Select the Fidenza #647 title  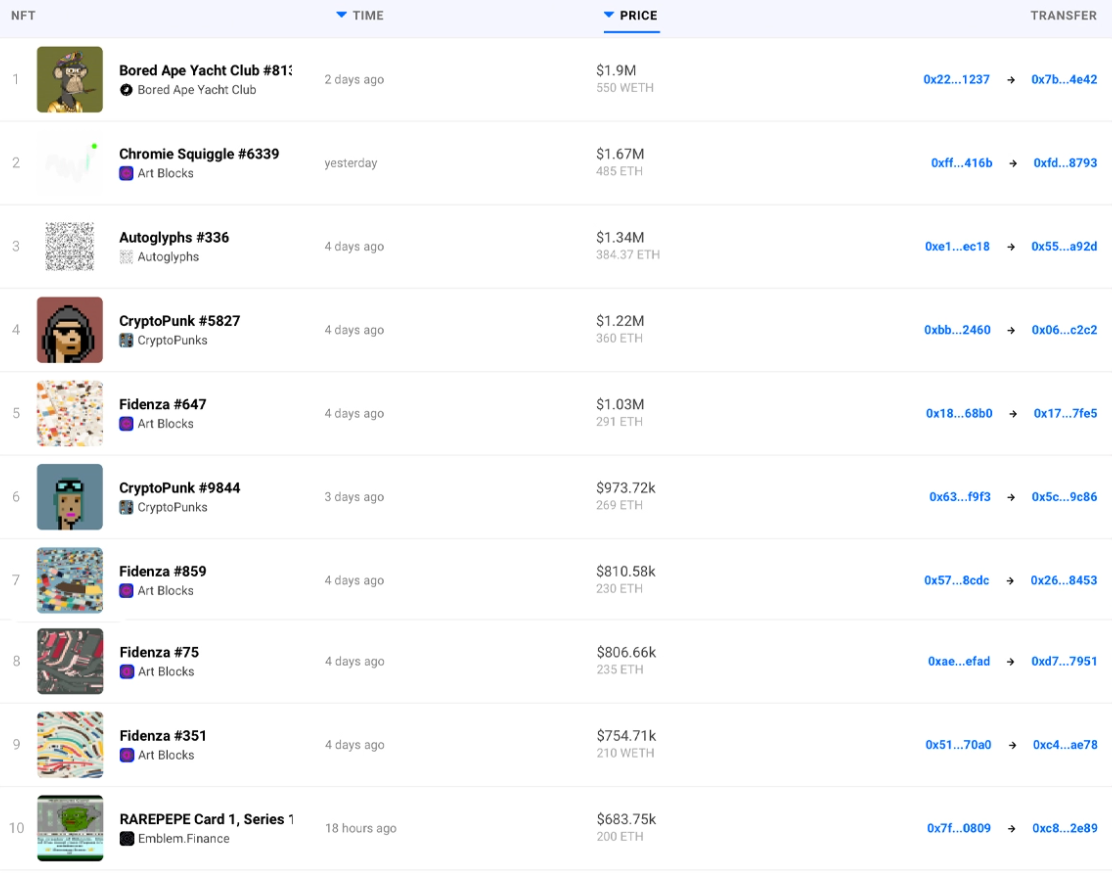[163, 404]
